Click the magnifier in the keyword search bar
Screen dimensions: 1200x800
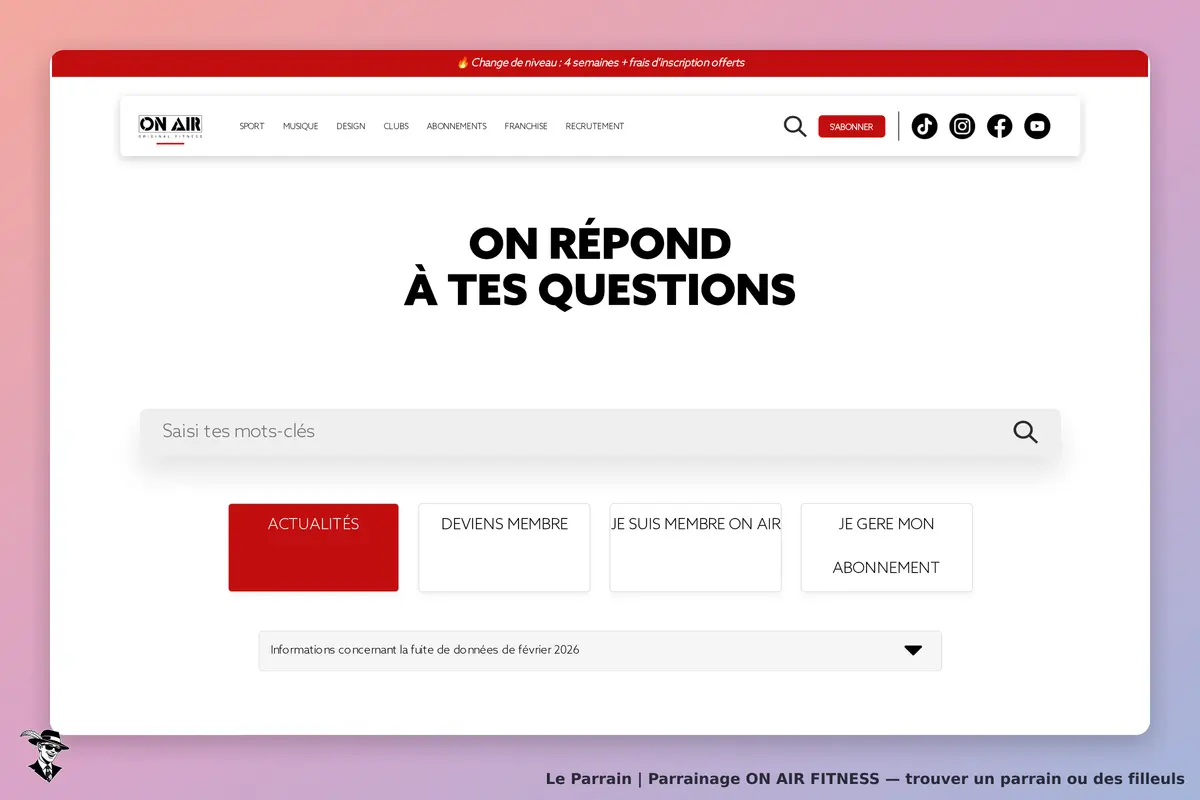1025,432
